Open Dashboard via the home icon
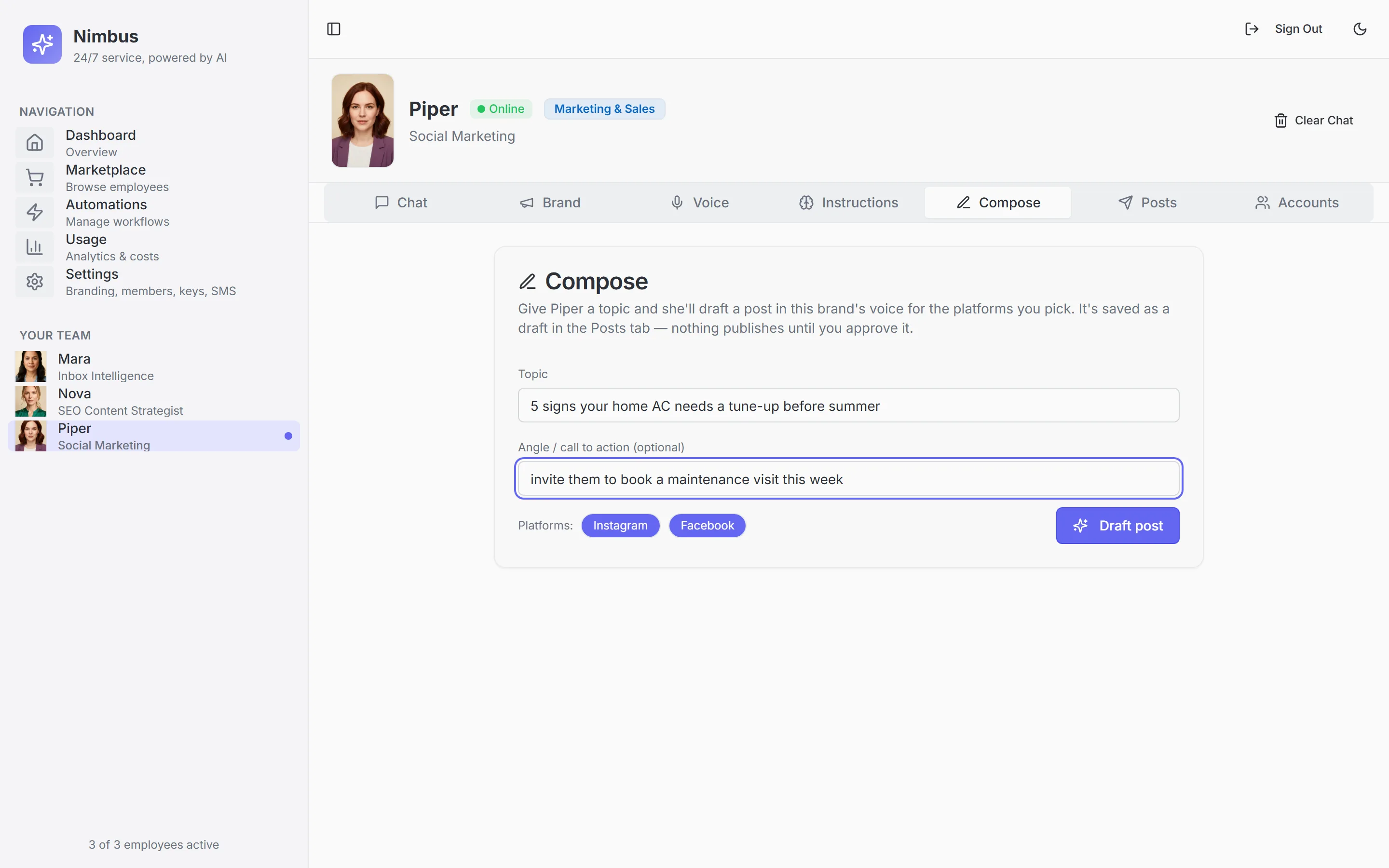 34,142
